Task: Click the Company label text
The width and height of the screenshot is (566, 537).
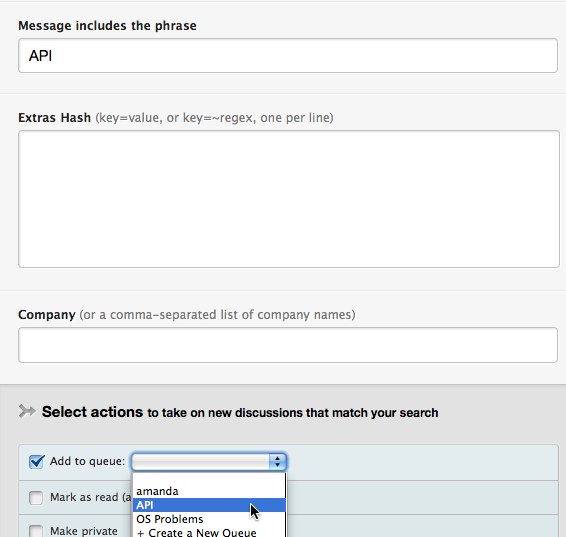Action: tap(47, 315)
